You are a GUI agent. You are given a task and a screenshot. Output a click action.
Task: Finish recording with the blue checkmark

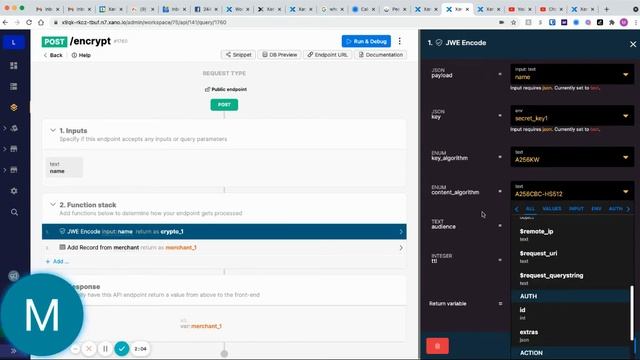[122, 349]
